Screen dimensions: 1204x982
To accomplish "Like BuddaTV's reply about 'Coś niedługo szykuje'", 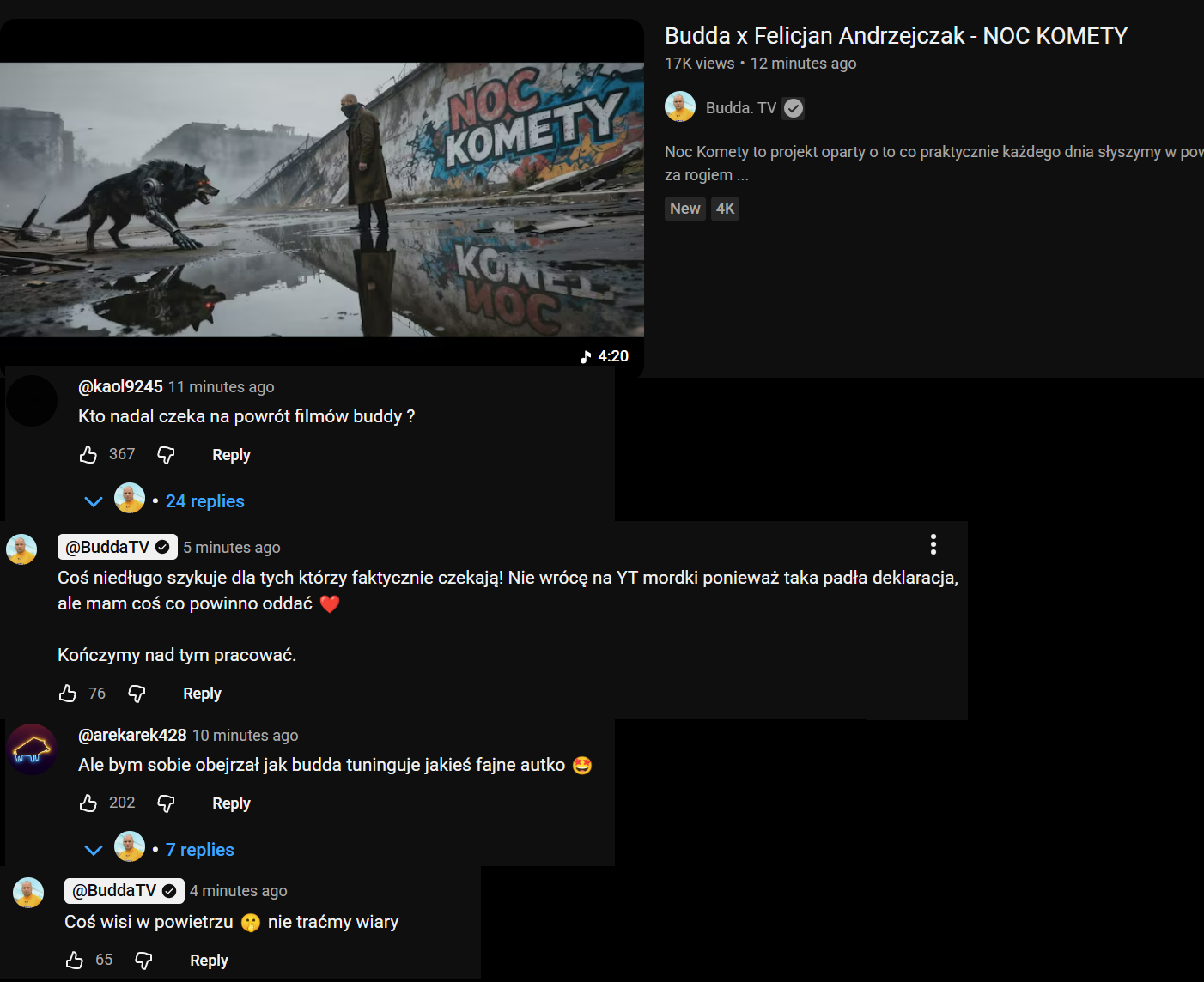I will (68, 693).
